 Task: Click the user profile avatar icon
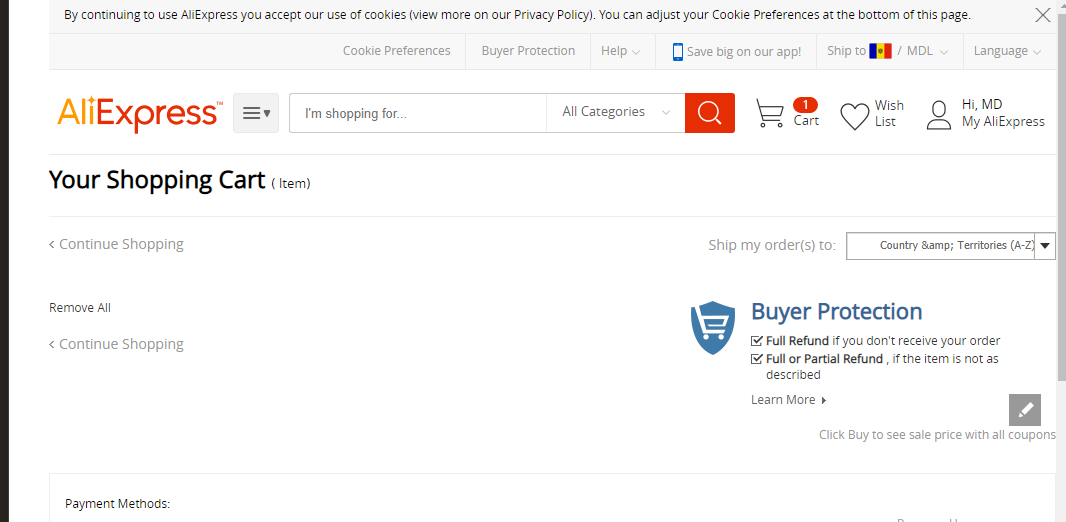pos(939,115)
